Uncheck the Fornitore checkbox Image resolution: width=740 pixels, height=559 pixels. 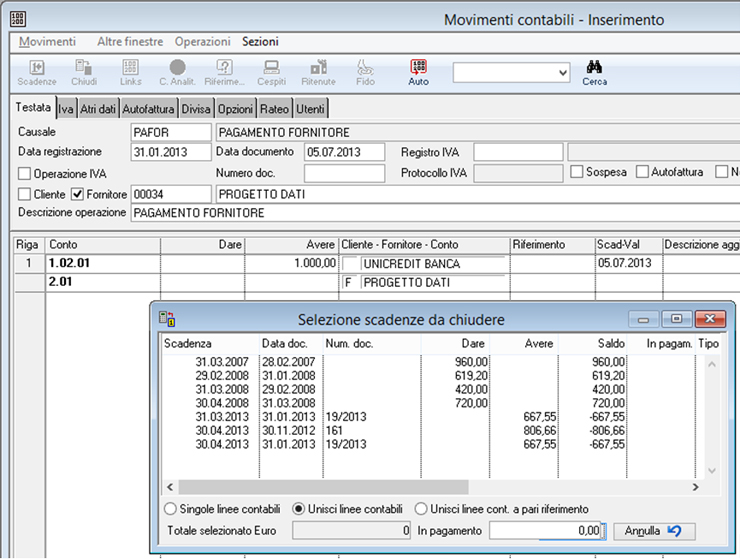[77, 194]
